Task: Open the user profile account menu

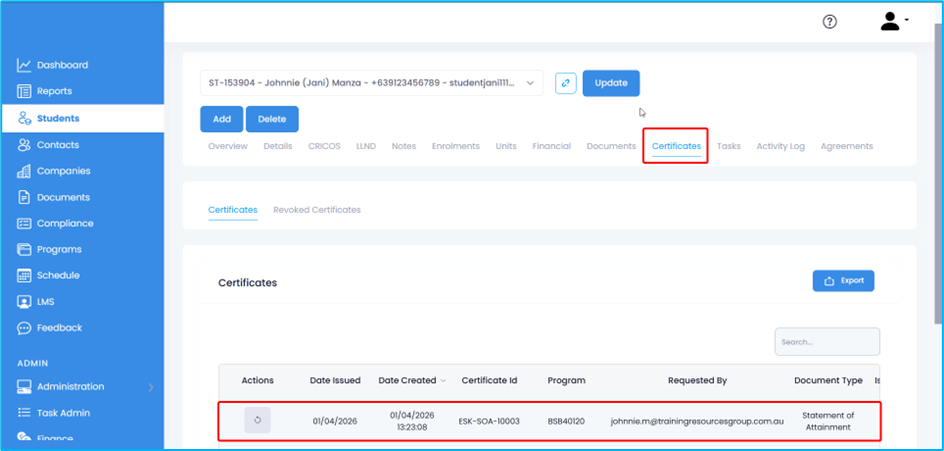Action: coord(892,22)
